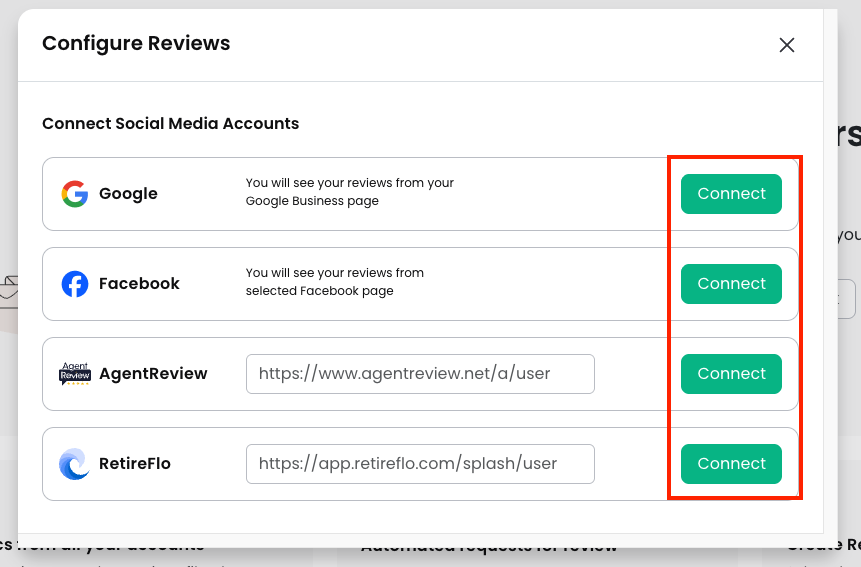
Task: Click the AgentReview label text
Action: (153, 374)
